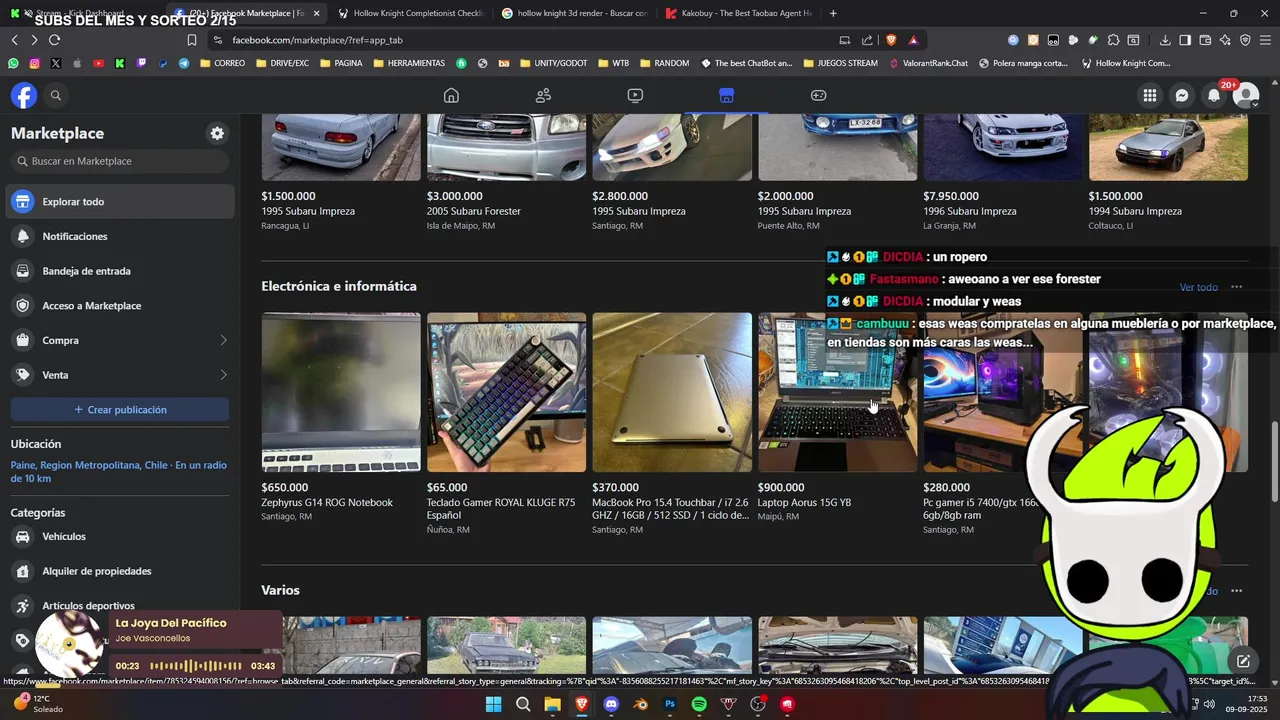Click the Notificaciones bell in Marketplace sidebar
This screenshot has width=1280, height=720.
[x=22, y=236]
